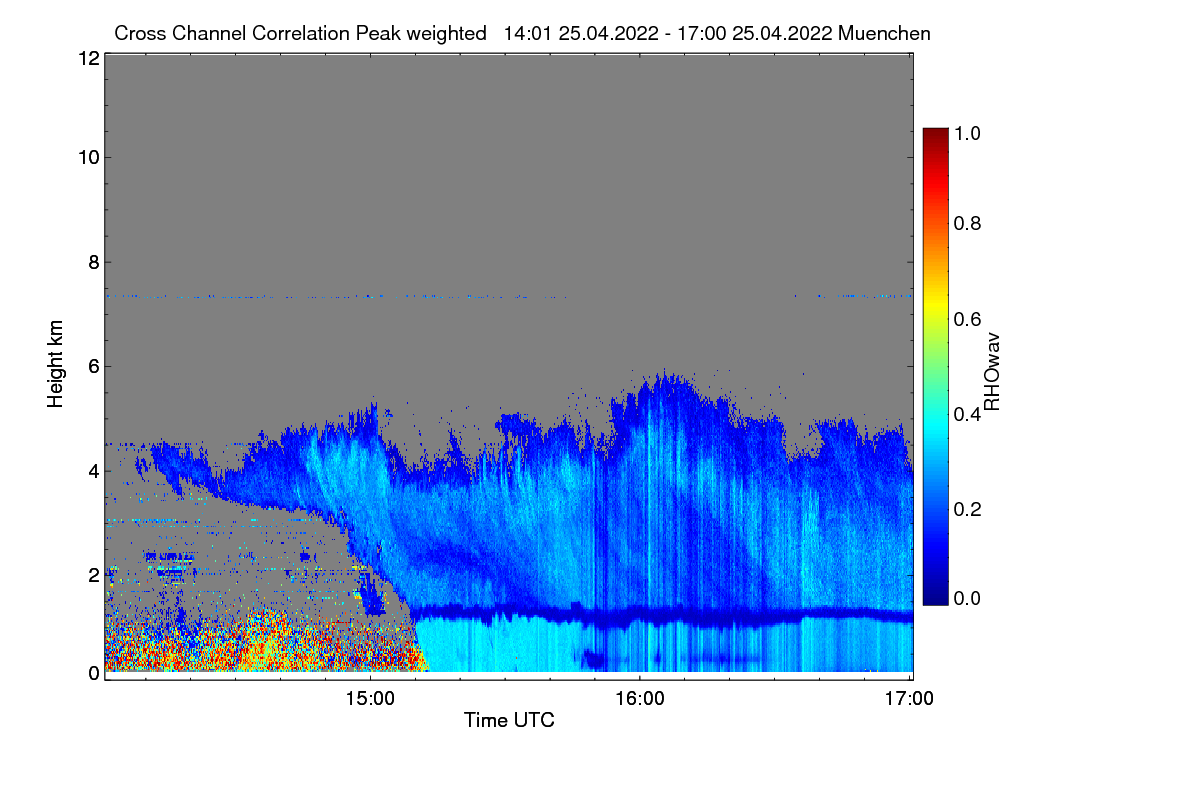Click the 12 km height tick label
This screenshot has width=1200, height=800.
[88, 58]
